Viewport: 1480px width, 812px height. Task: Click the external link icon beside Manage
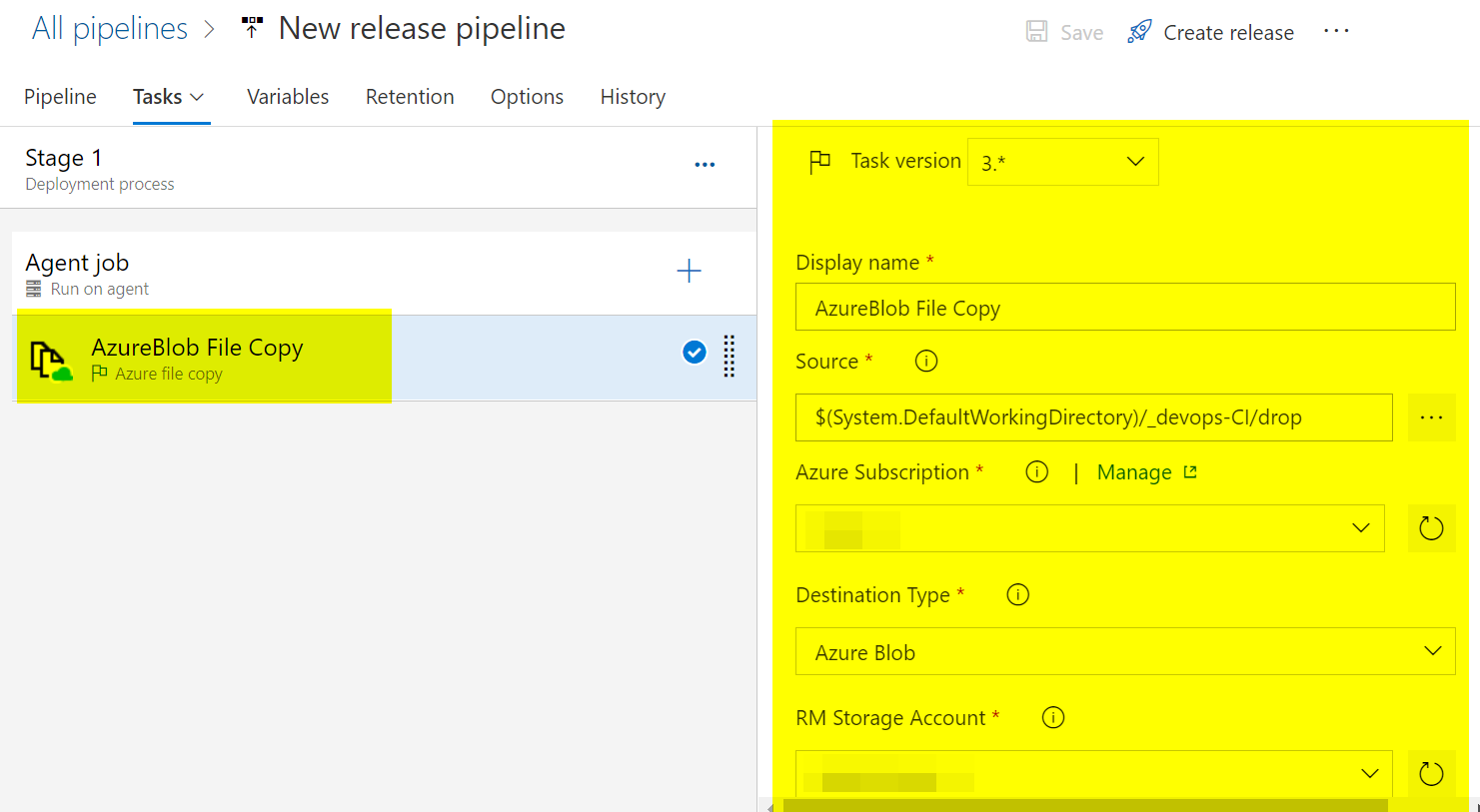1190,471
